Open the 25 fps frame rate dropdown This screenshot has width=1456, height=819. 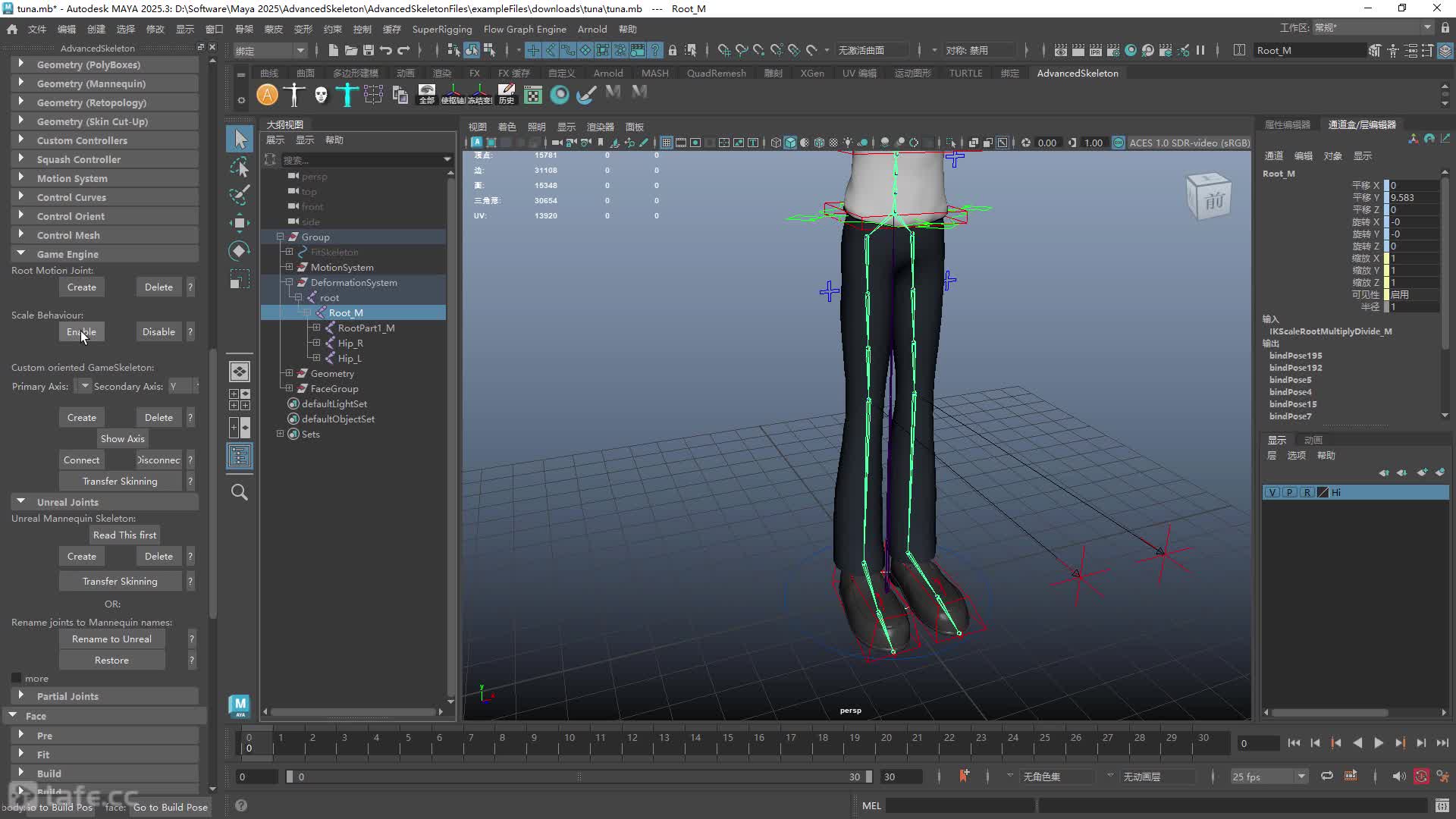coord(1268,777)
